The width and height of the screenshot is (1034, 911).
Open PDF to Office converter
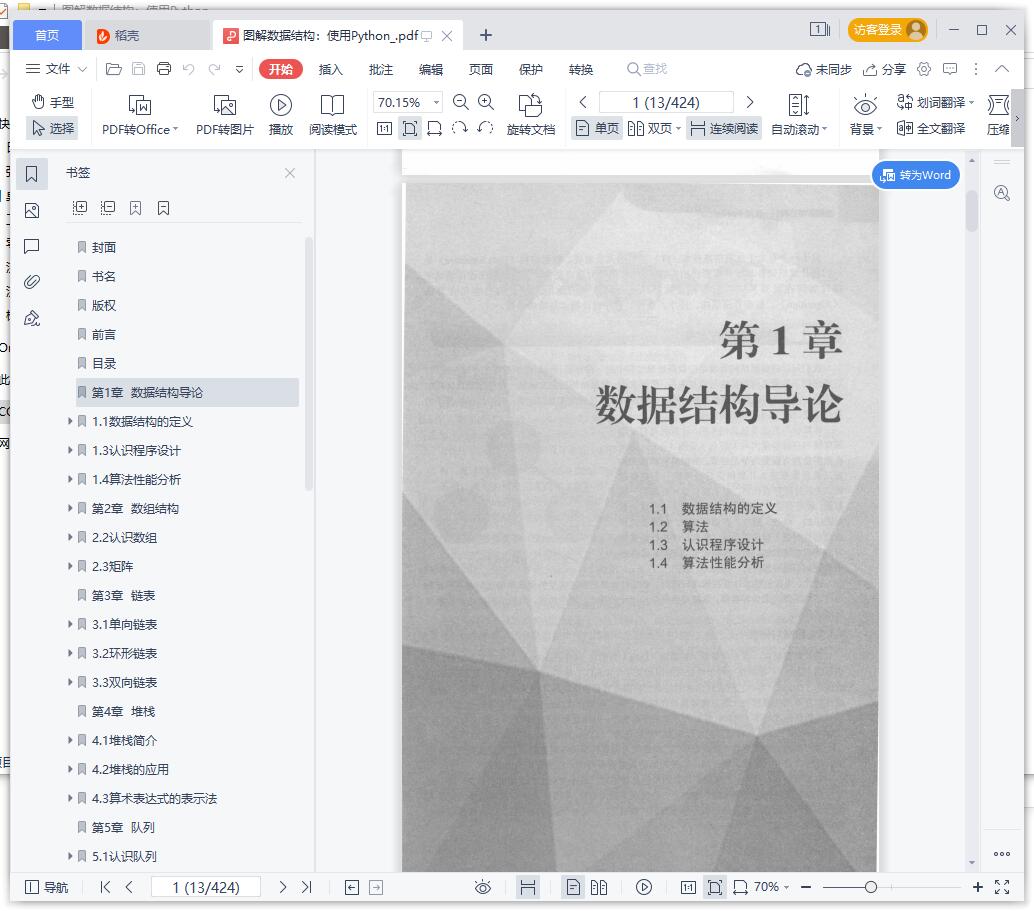[140, 114]
